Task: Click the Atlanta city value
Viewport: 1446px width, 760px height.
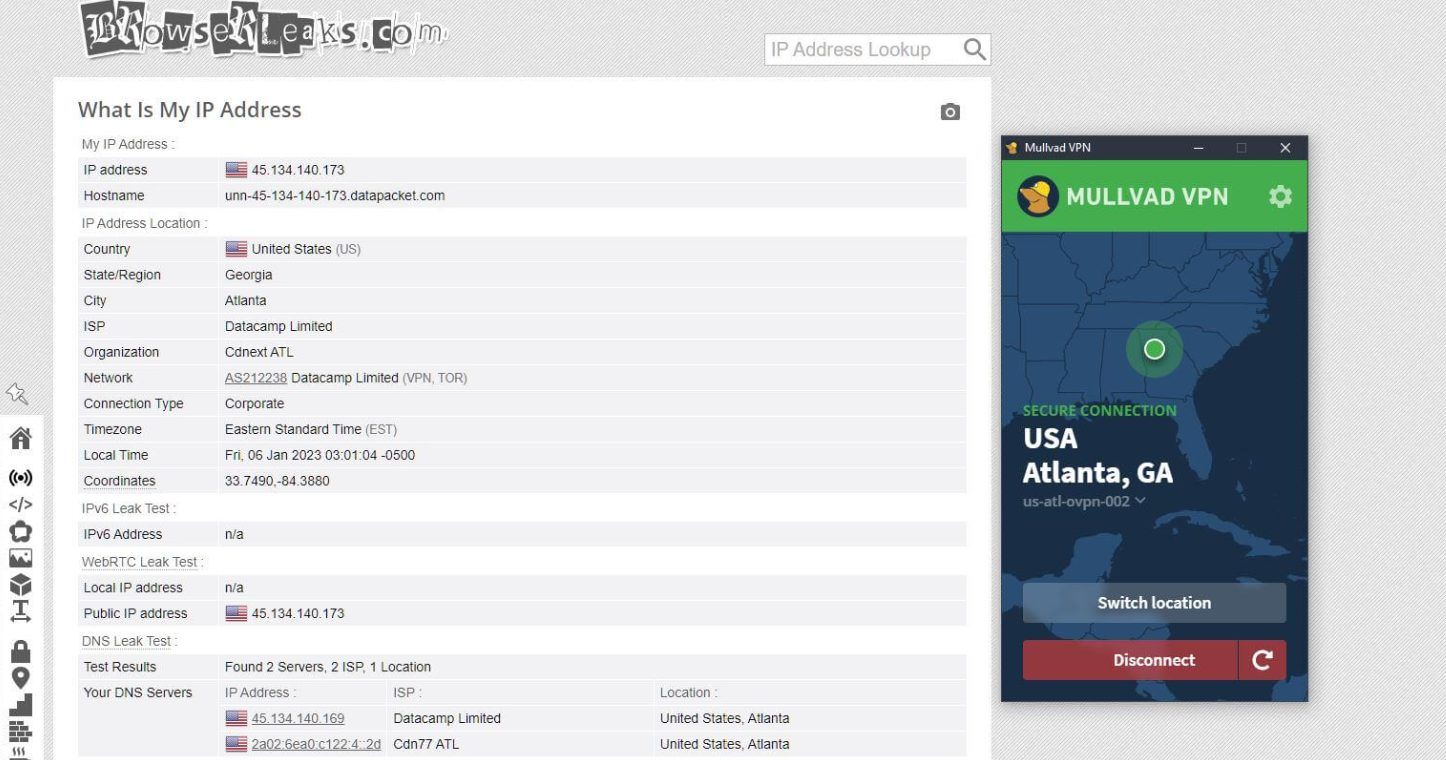Action: pyautogui.click(x=246, y=300)
